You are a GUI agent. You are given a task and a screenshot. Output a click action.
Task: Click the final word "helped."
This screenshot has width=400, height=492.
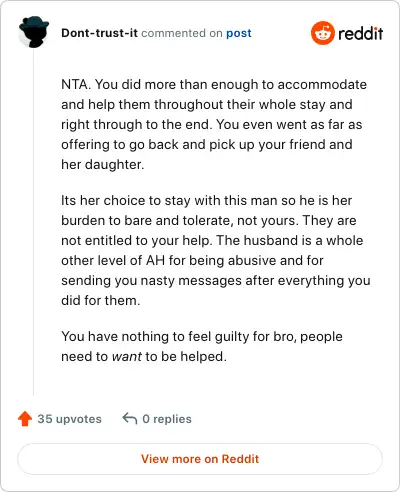[203, 356]
